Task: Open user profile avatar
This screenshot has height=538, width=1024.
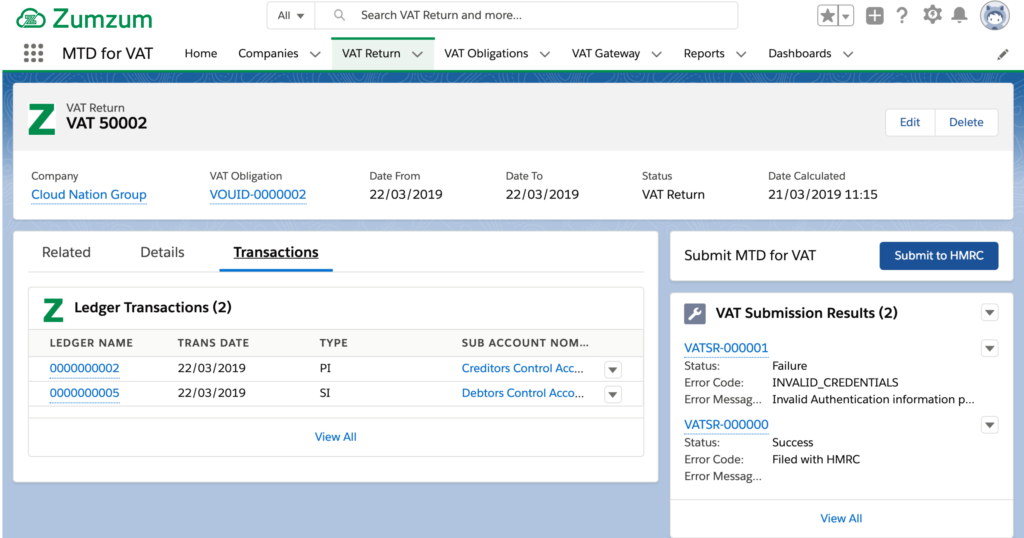Action: [994, 15]
